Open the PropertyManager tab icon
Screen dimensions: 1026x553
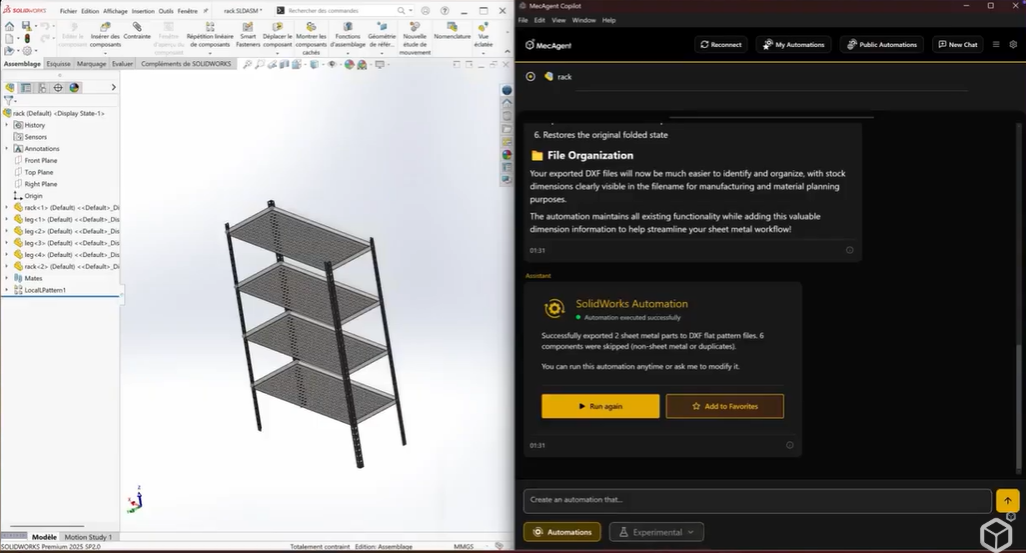coord(26,88)
